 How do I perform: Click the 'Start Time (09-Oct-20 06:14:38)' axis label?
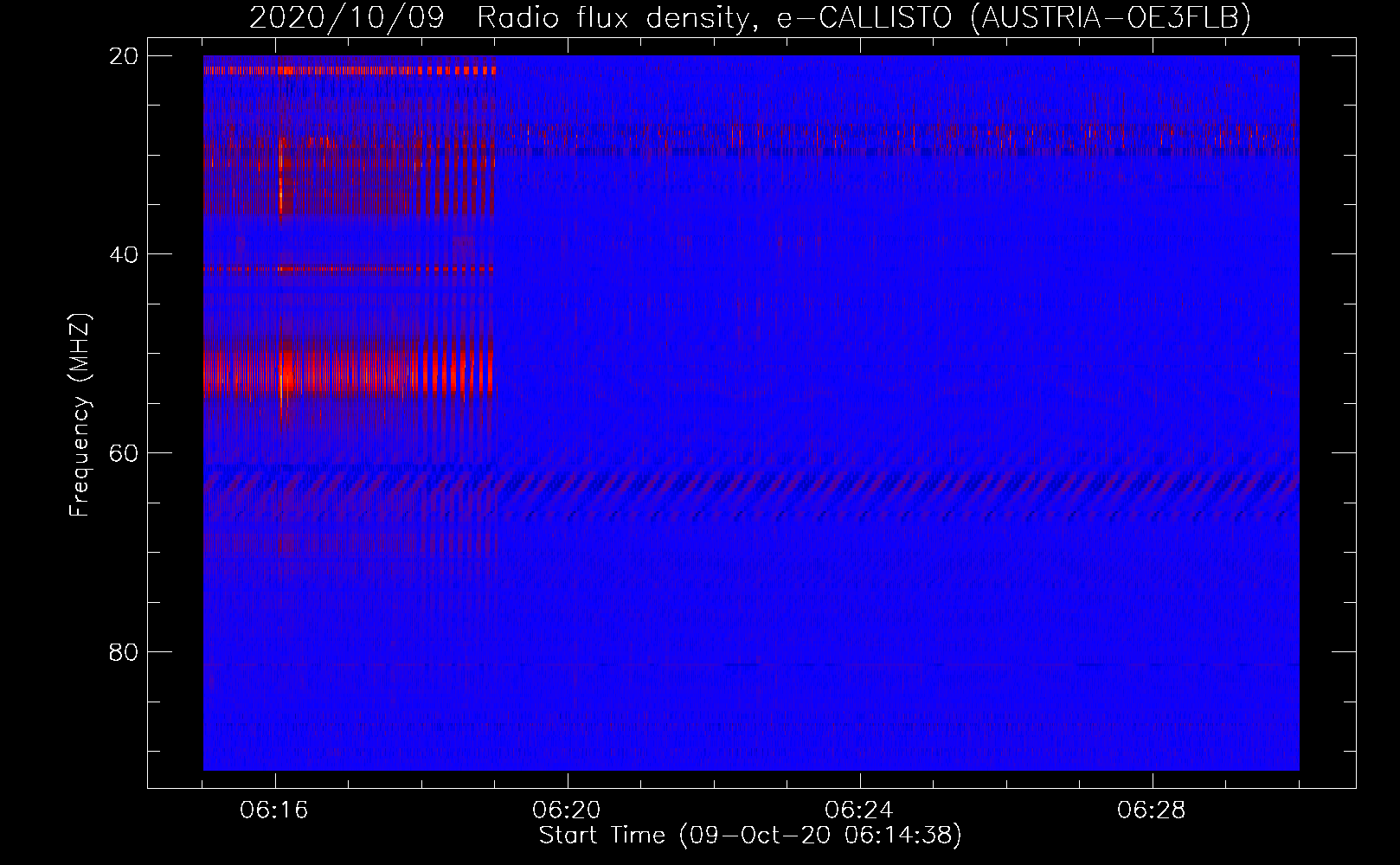750,836
